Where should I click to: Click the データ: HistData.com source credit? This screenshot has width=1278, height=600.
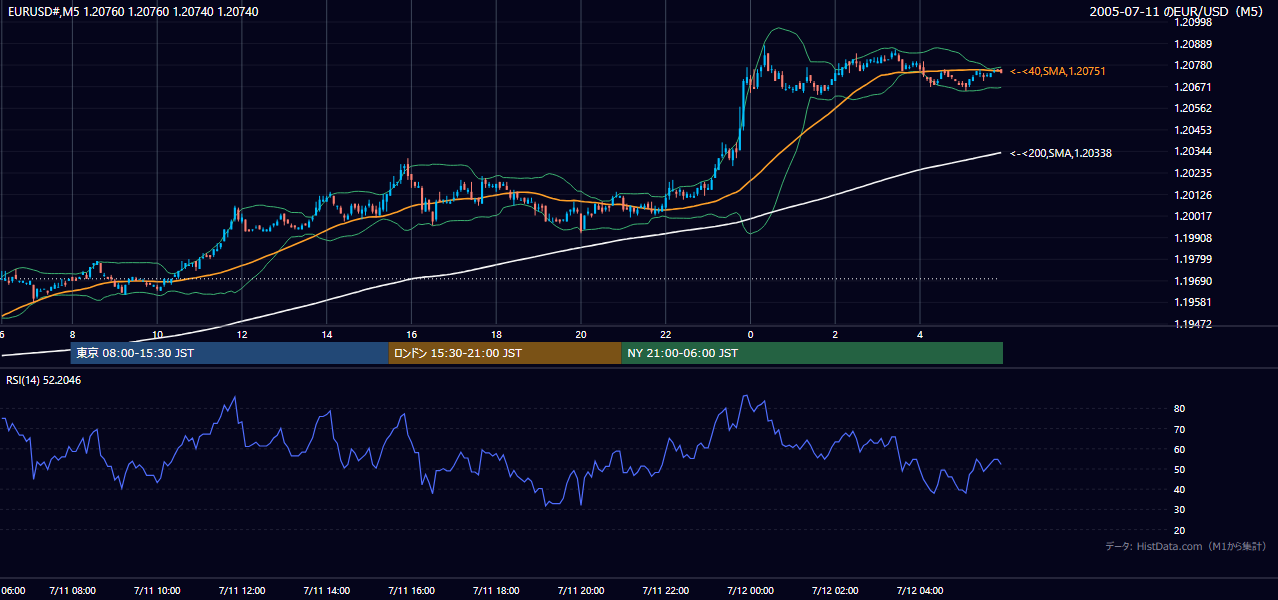(1185, 547)
